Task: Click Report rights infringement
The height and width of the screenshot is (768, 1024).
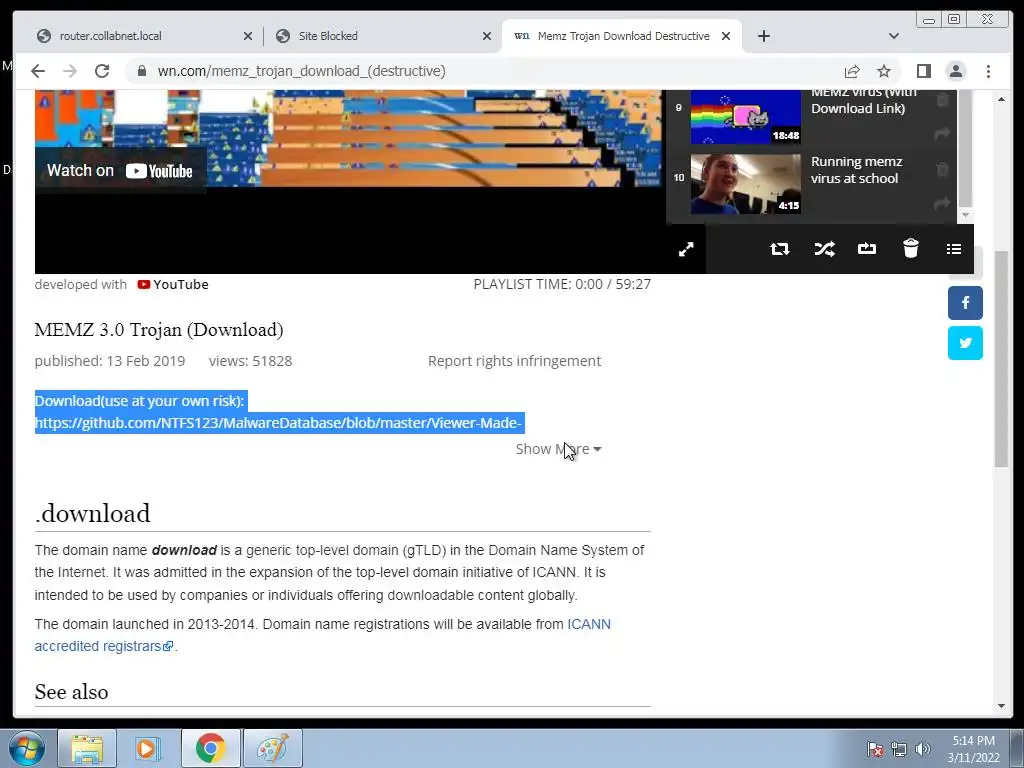Action: click(x=514, y=361)
